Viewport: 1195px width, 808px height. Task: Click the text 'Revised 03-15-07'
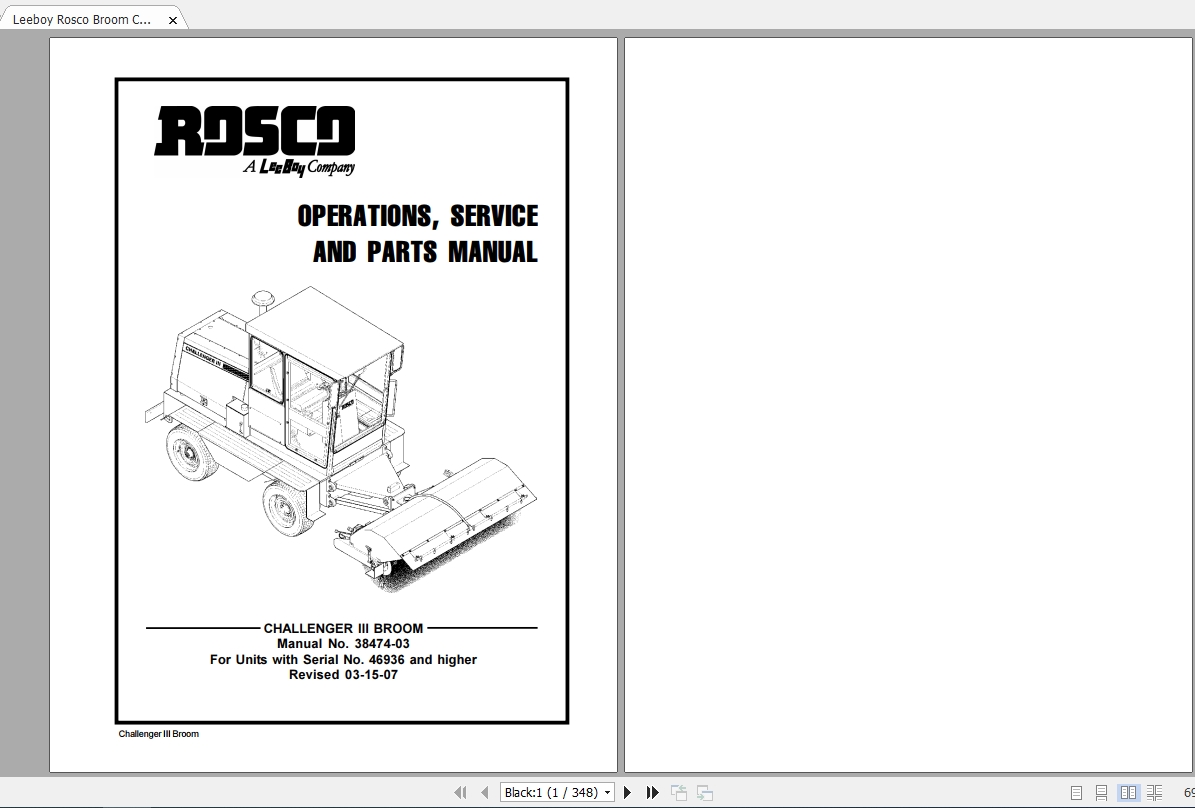click(343, 675)
